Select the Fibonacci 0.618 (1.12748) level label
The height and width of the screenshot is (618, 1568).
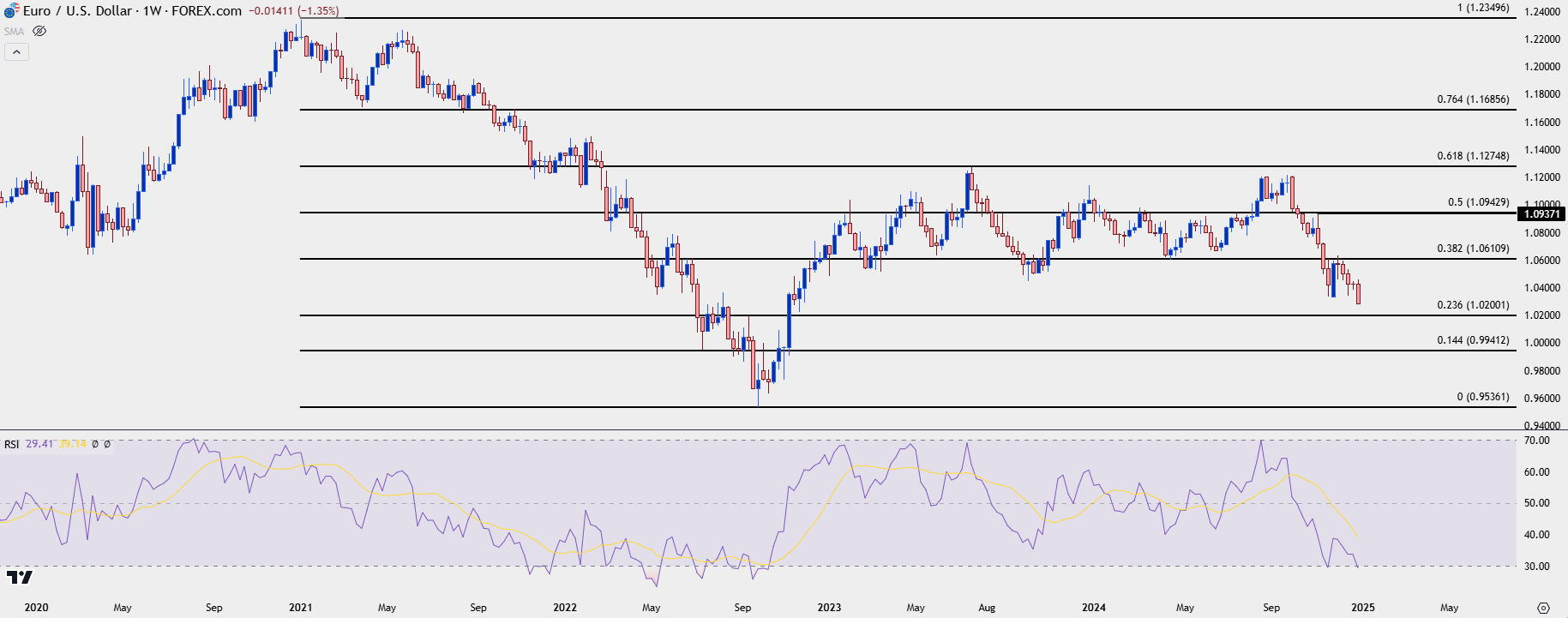coord(1473,156)
